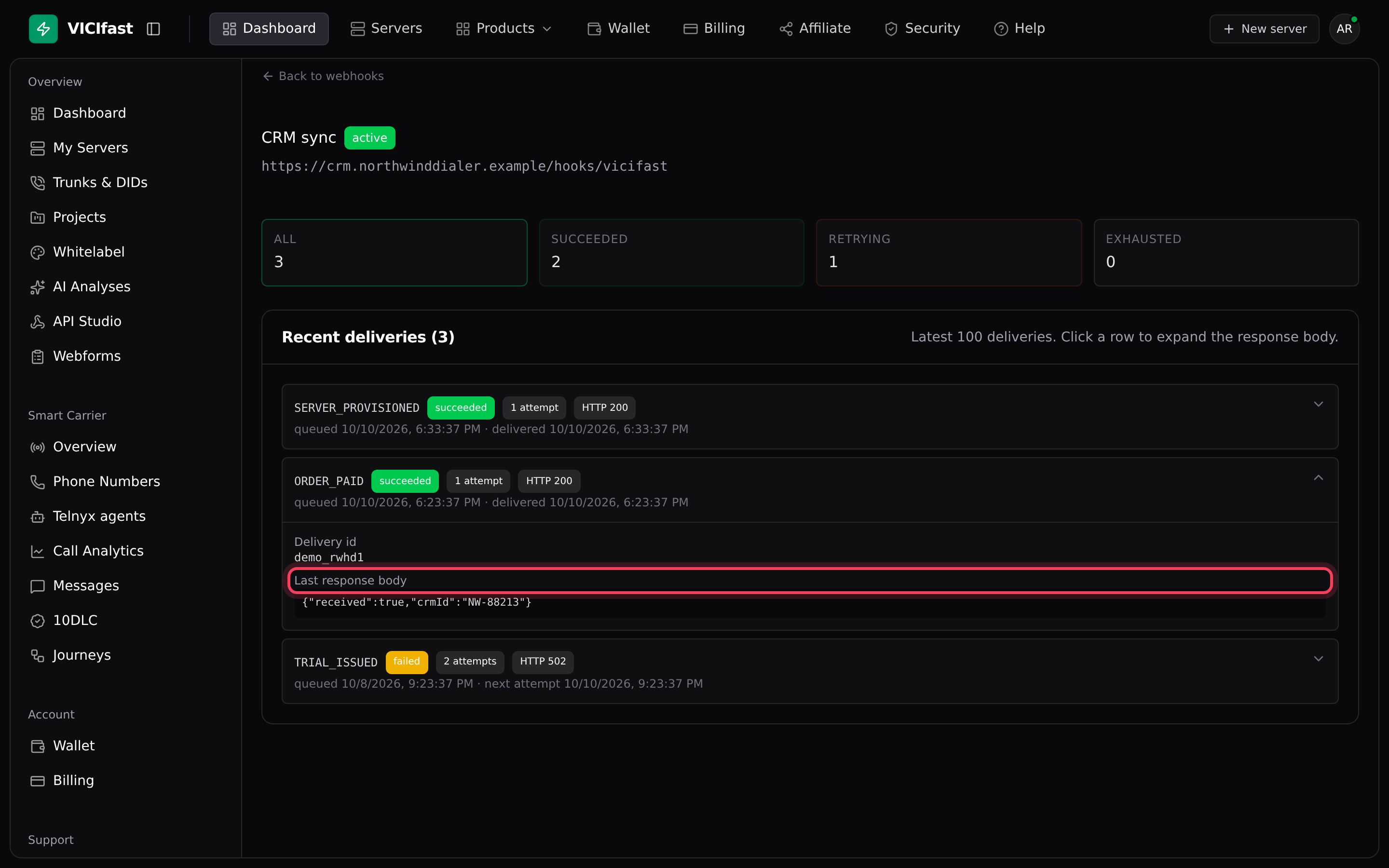
Task: Open Affiliate in the top navigation
Action: [x=815, y=29]
